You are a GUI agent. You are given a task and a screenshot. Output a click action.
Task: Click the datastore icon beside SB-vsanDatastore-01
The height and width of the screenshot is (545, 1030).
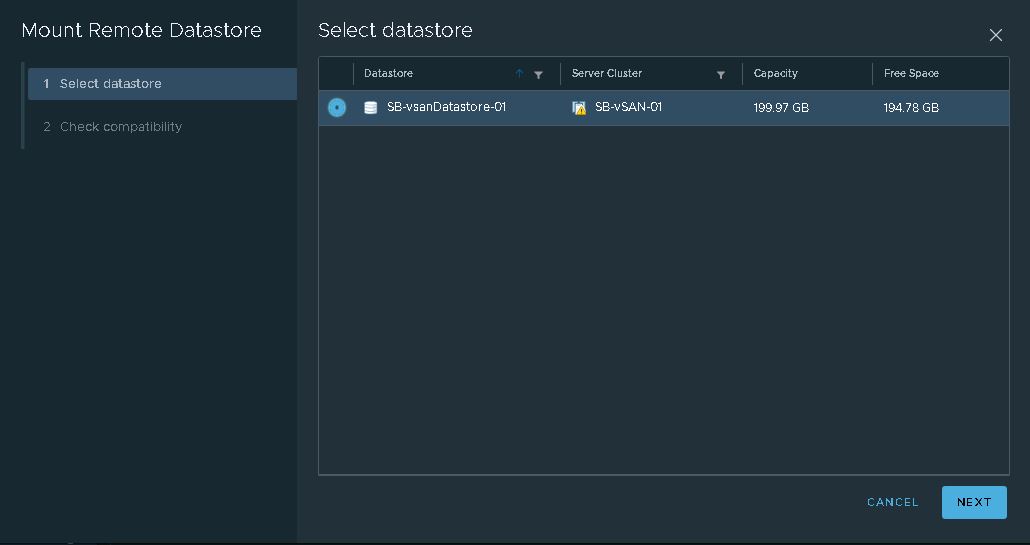[370, 108]
